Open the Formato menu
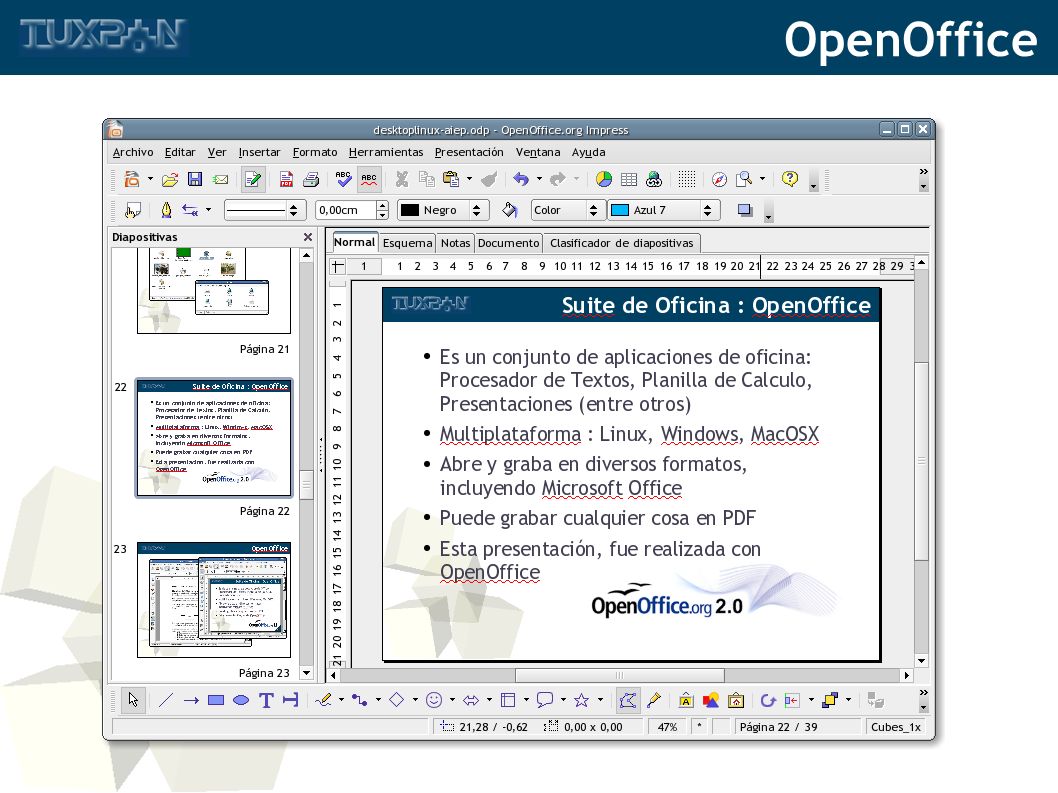This screenshot has height=793, width=1058. pos(315,153)
